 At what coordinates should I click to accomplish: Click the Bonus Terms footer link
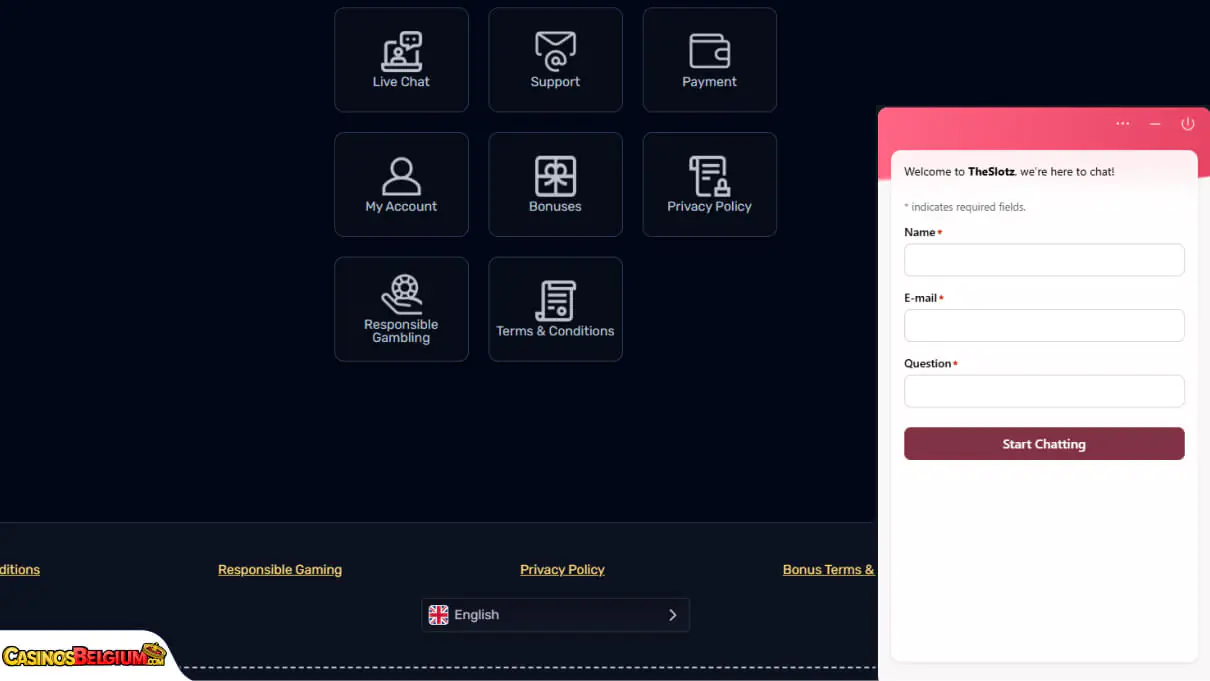pos(827,570)
